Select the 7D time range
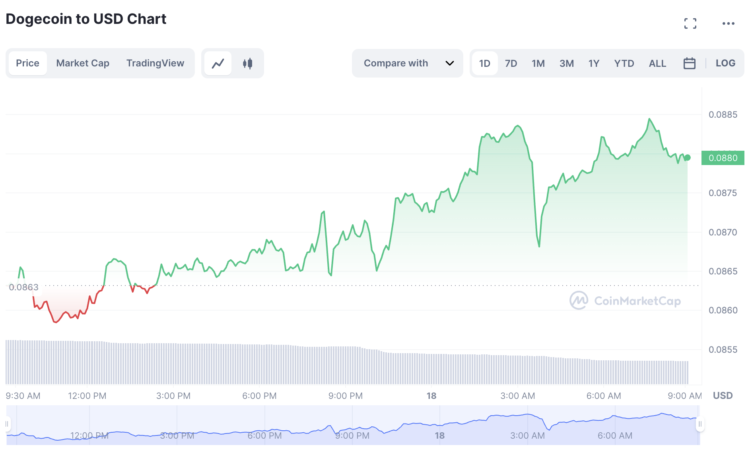Viewport: 750px width, 449px height. (x=511, y=63)
